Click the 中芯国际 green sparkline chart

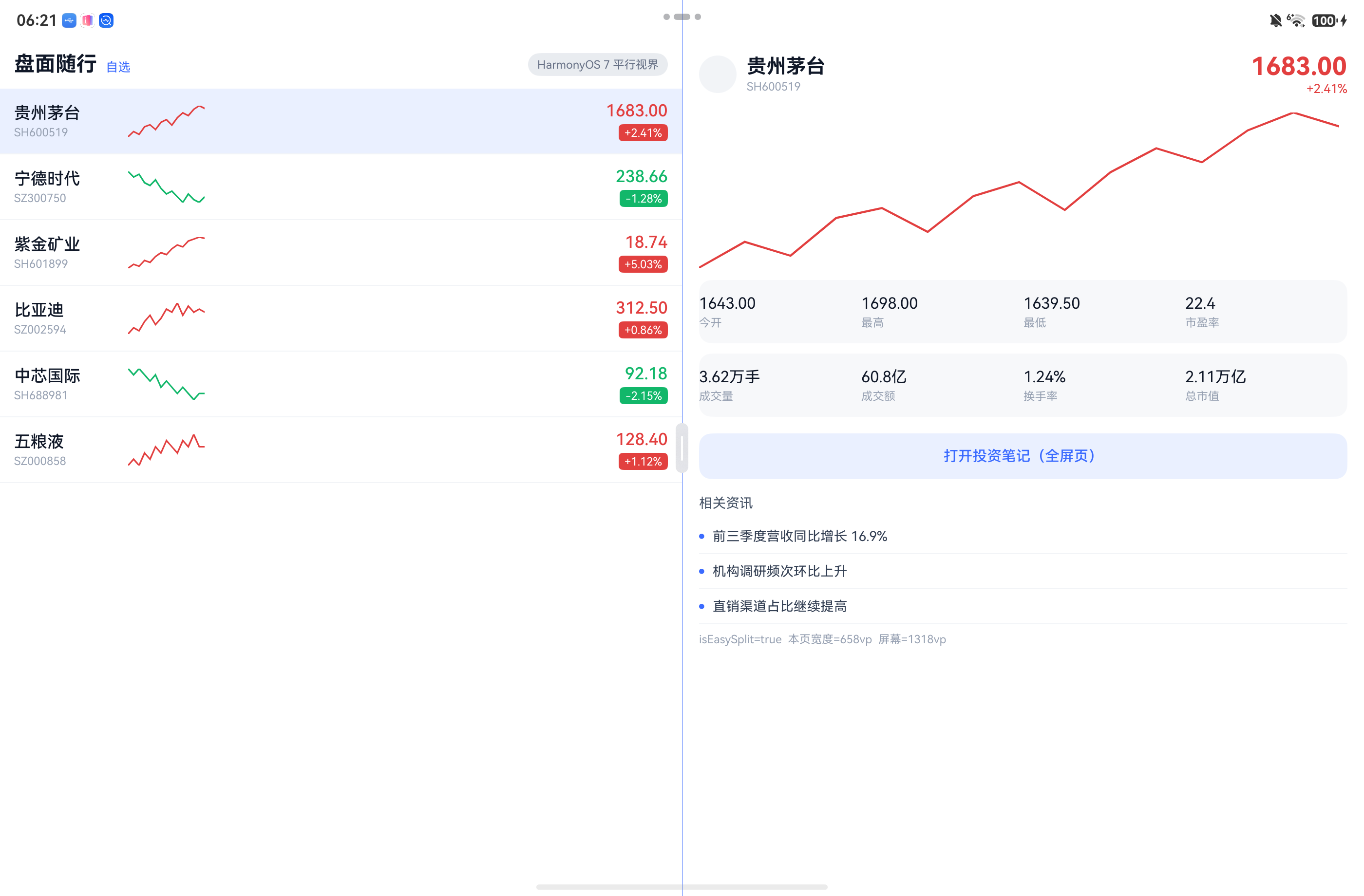coord(166,384)
